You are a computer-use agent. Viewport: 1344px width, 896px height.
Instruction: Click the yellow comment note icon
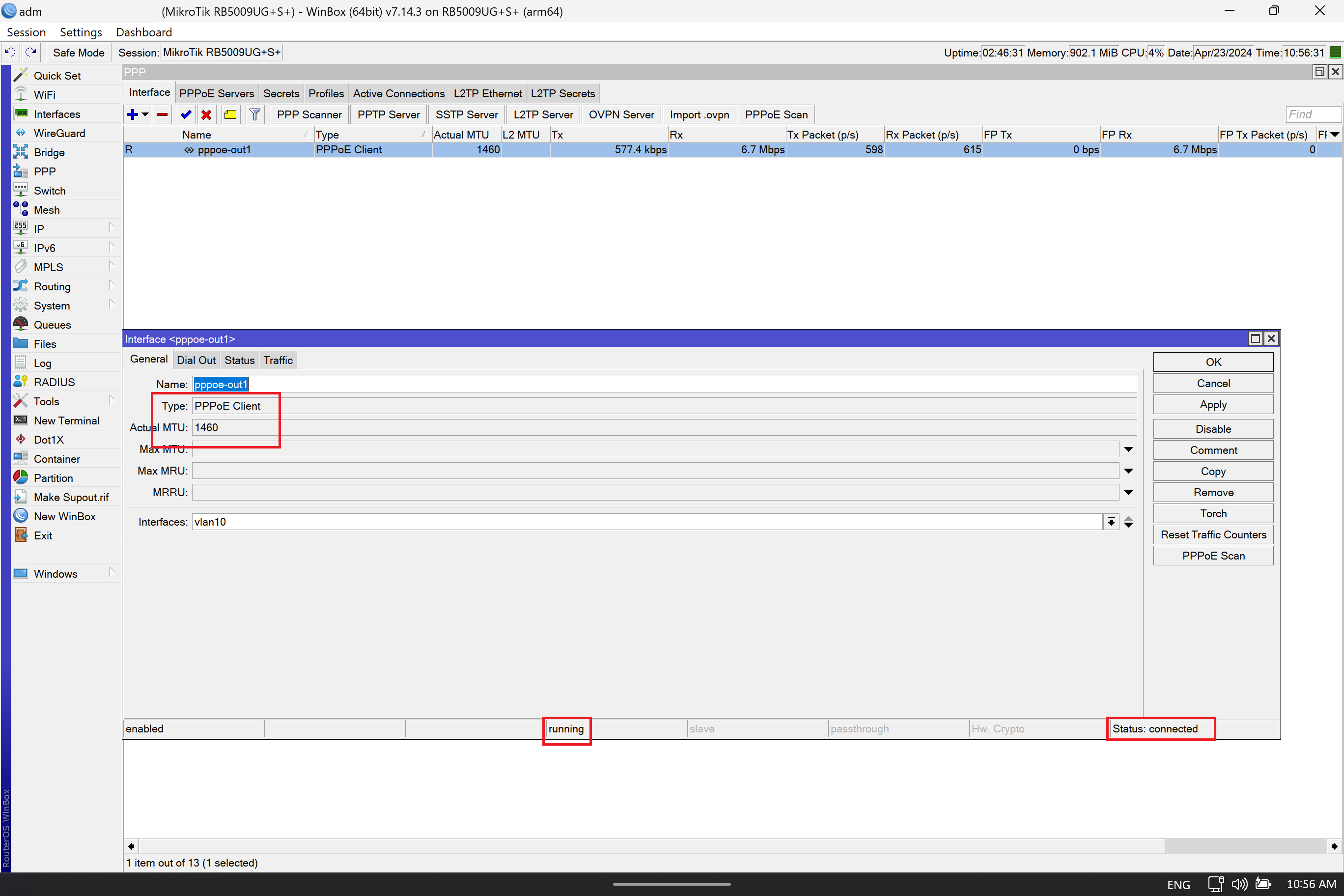pos(230,114)
